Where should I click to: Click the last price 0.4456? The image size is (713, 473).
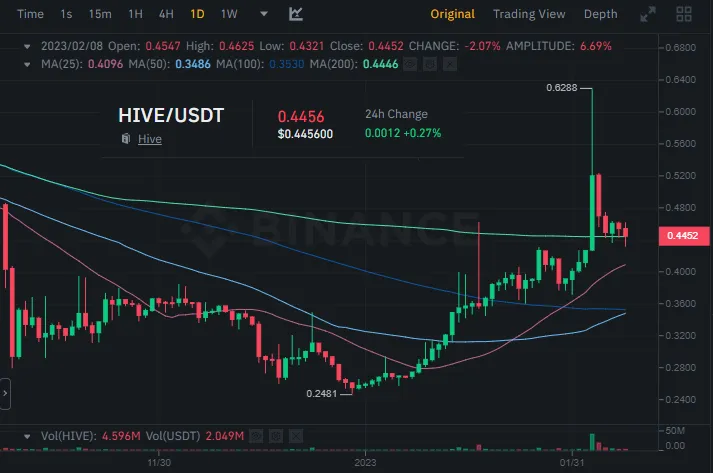(x=301, y=117)
